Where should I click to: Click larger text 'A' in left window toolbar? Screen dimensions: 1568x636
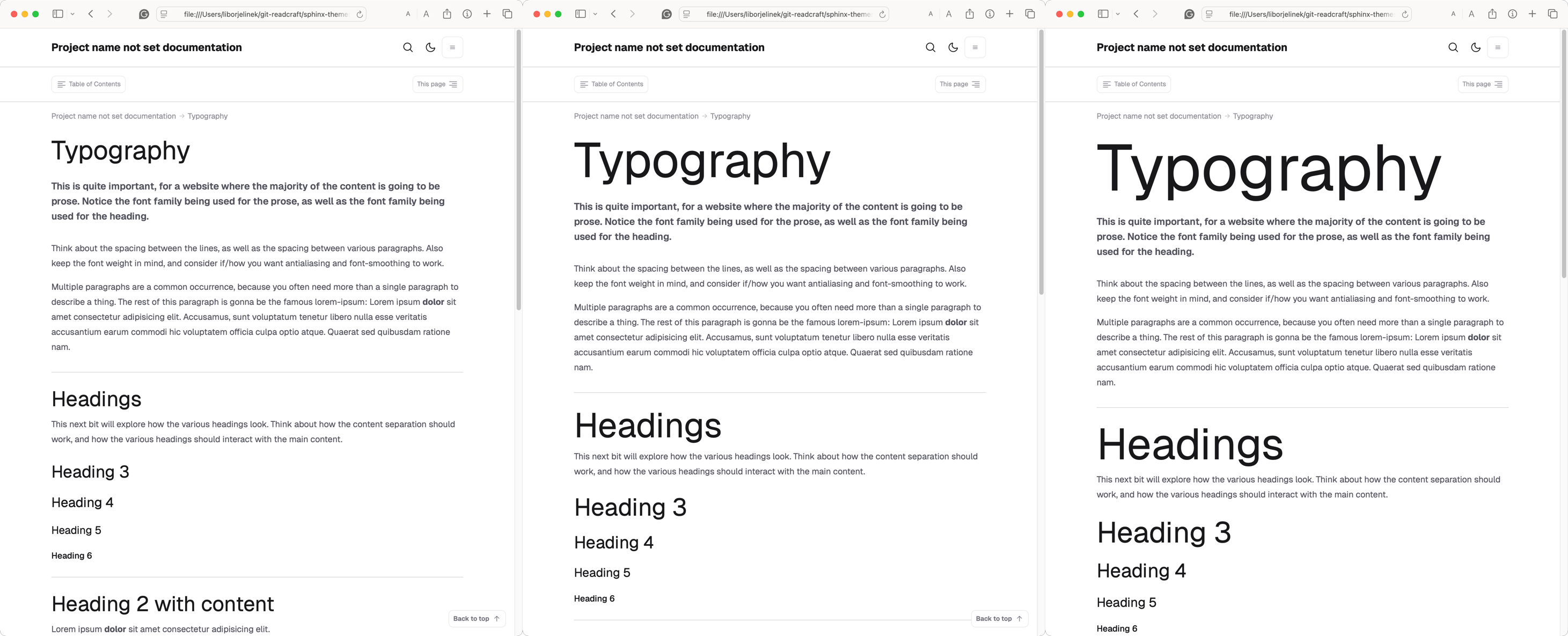[426, 14]
